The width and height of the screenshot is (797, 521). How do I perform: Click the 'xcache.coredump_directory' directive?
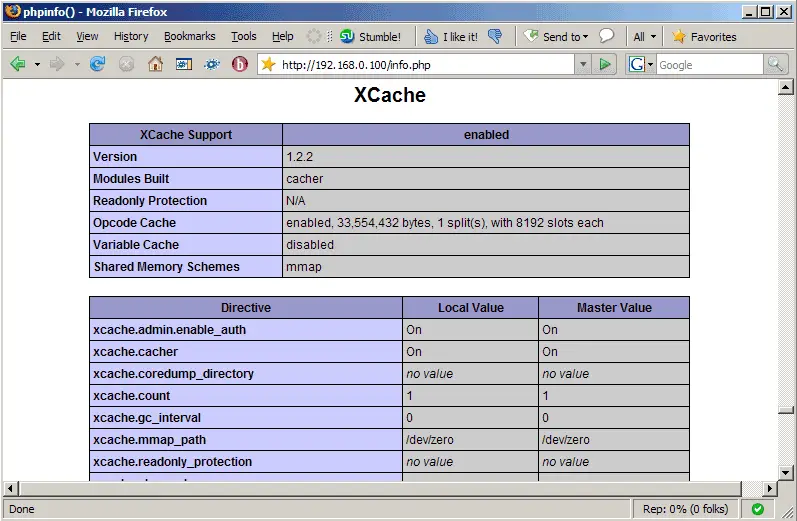(x=173, y=374)
